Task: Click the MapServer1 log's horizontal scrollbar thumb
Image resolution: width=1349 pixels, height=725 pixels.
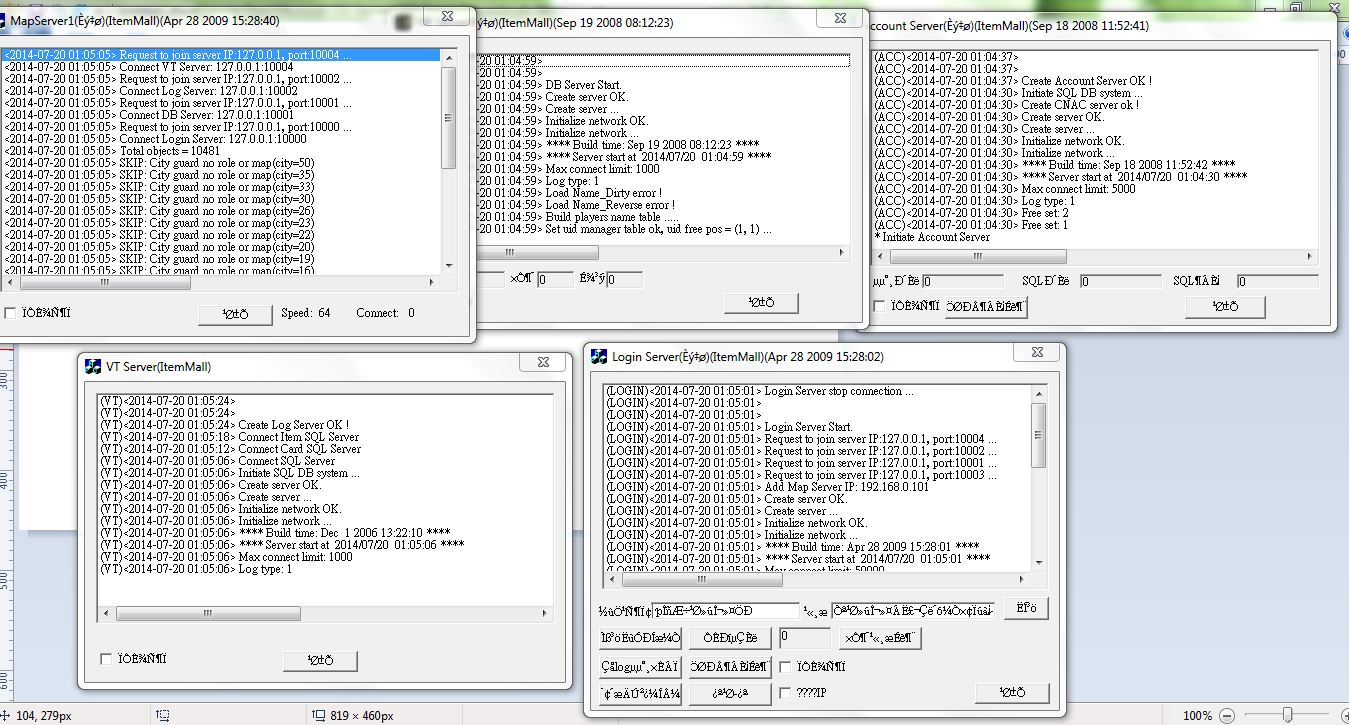Action: coord(104,282)
